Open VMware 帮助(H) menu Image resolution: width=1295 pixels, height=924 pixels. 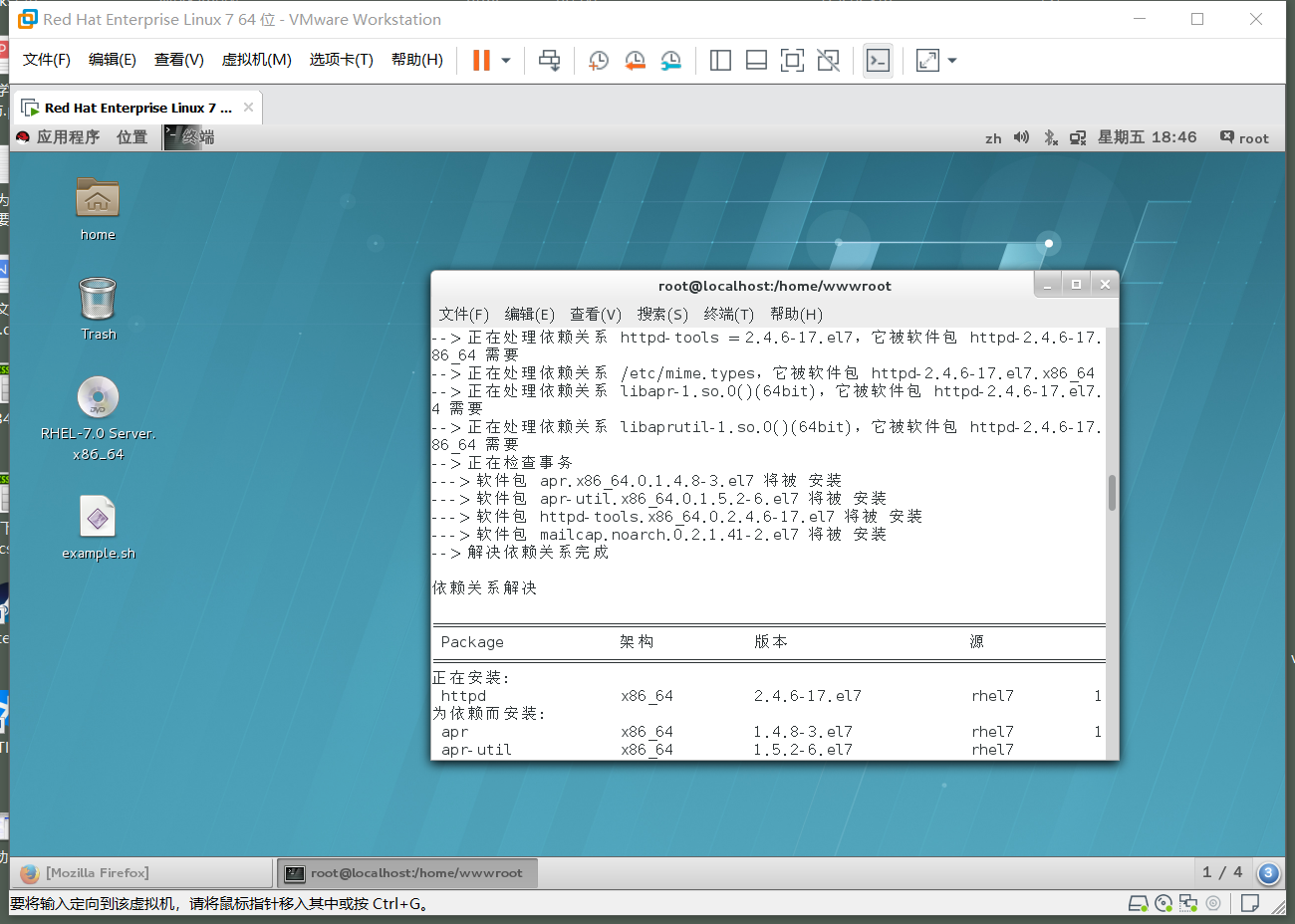point(417,60)
